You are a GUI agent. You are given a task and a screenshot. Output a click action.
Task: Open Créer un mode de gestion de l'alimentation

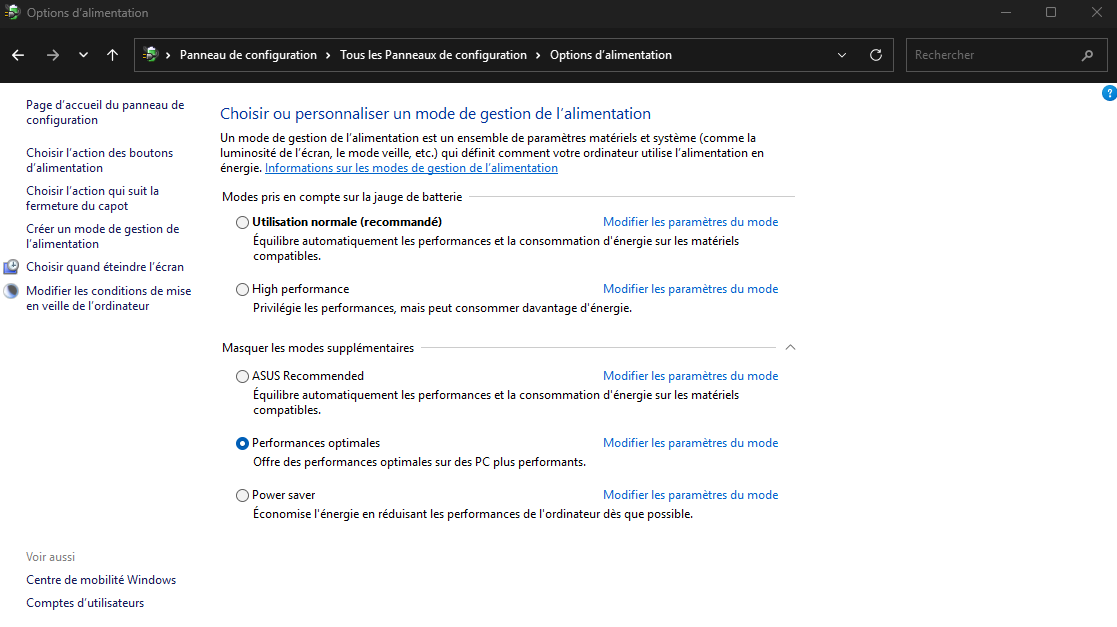click(x=103, y=236)
